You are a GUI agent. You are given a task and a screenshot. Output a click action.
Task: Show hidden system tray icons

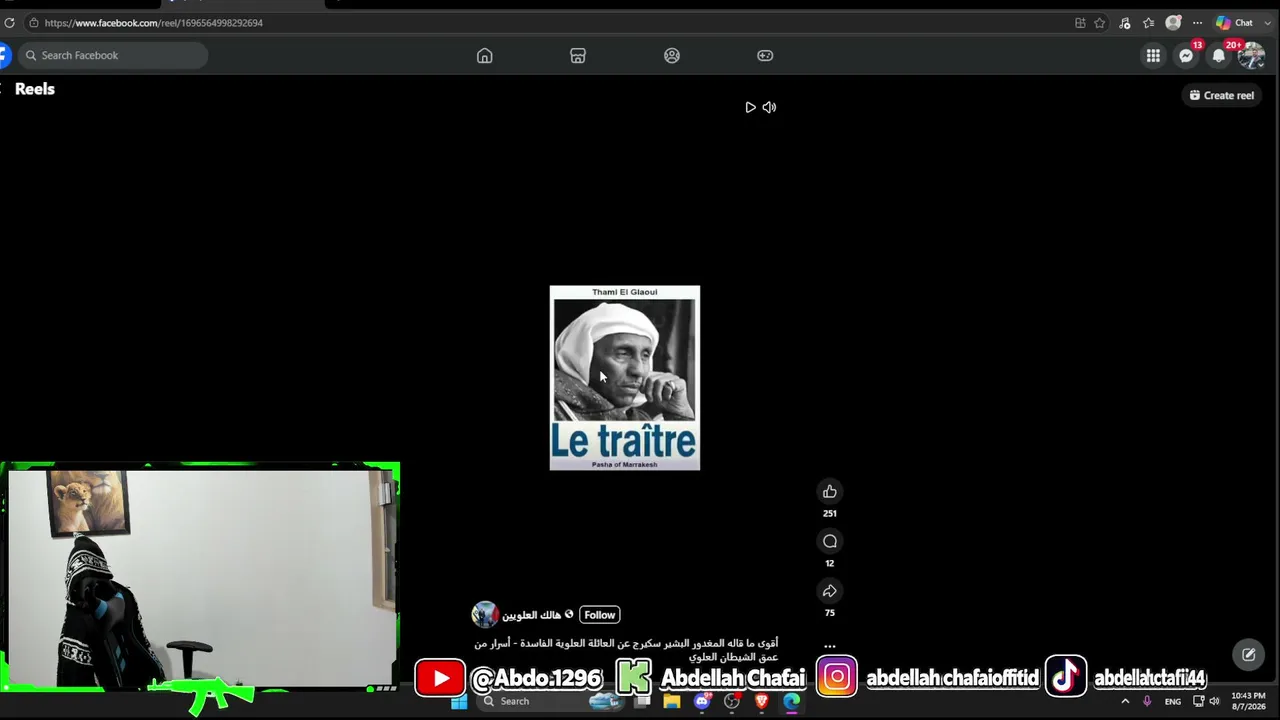click(1125, 702)
